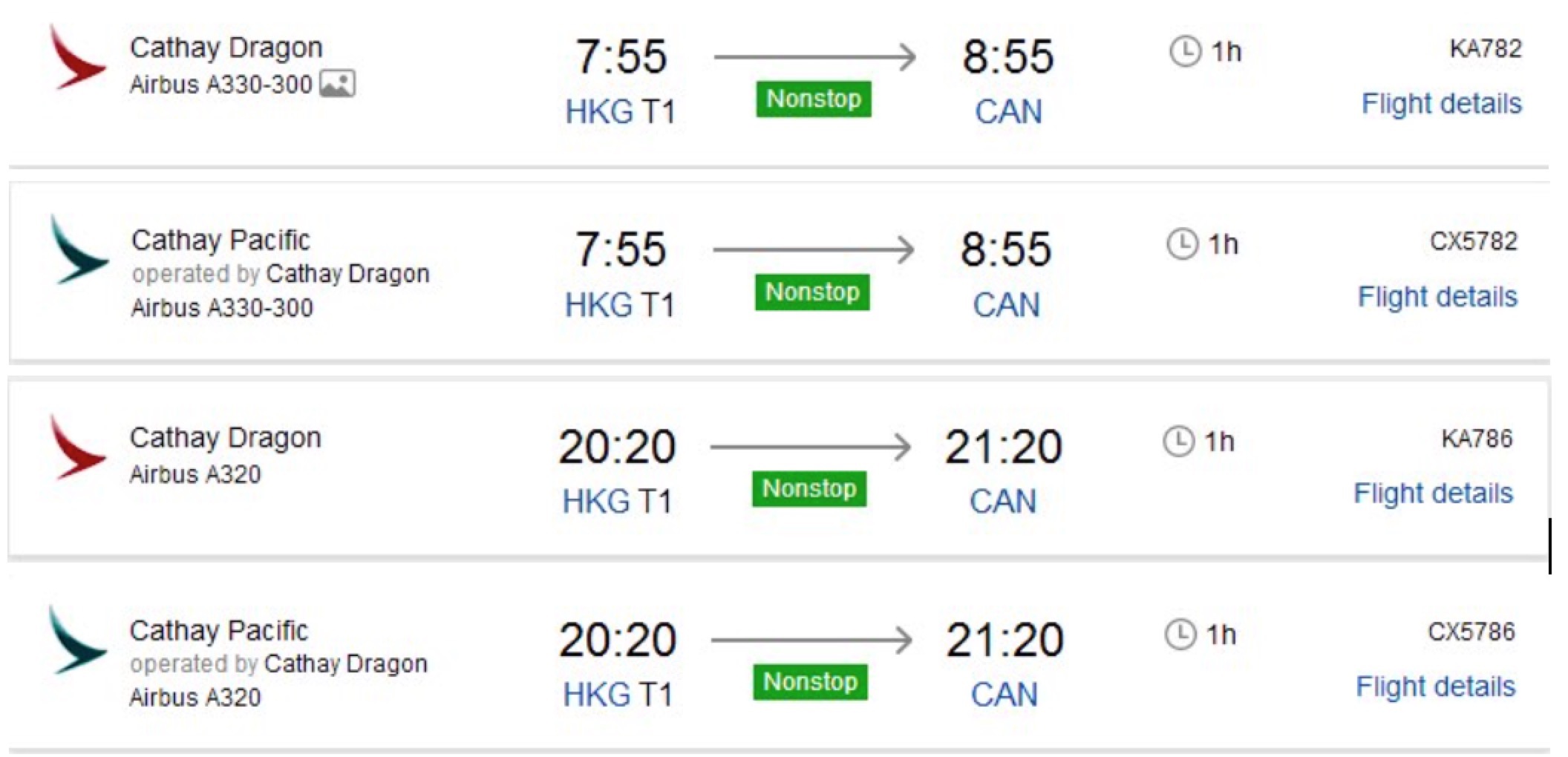Open Flight details for KA786

[1433, 493]
